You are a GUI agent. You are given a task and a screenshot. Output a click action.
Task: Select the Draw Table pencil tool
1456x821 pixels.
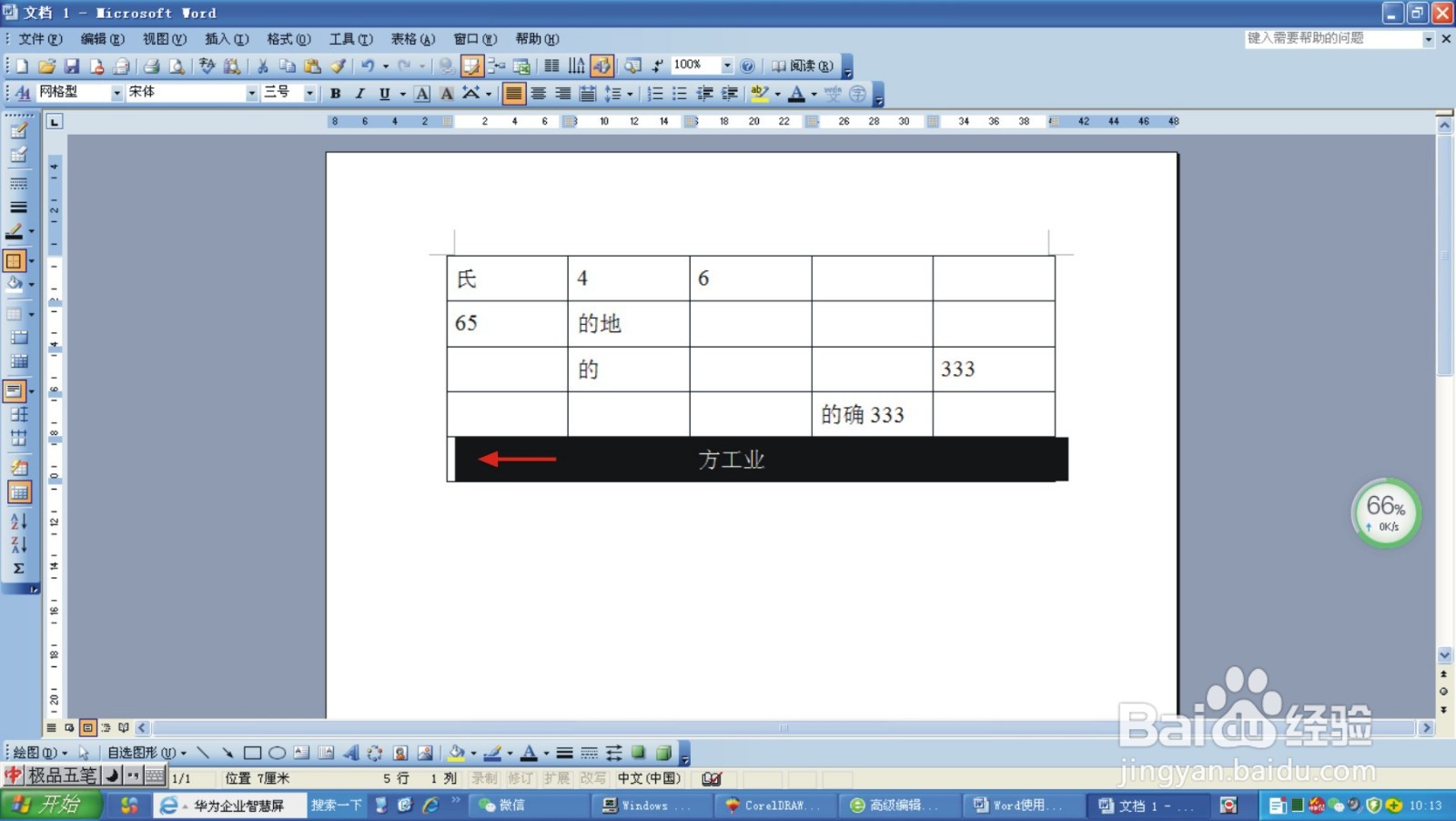point(18,130)
